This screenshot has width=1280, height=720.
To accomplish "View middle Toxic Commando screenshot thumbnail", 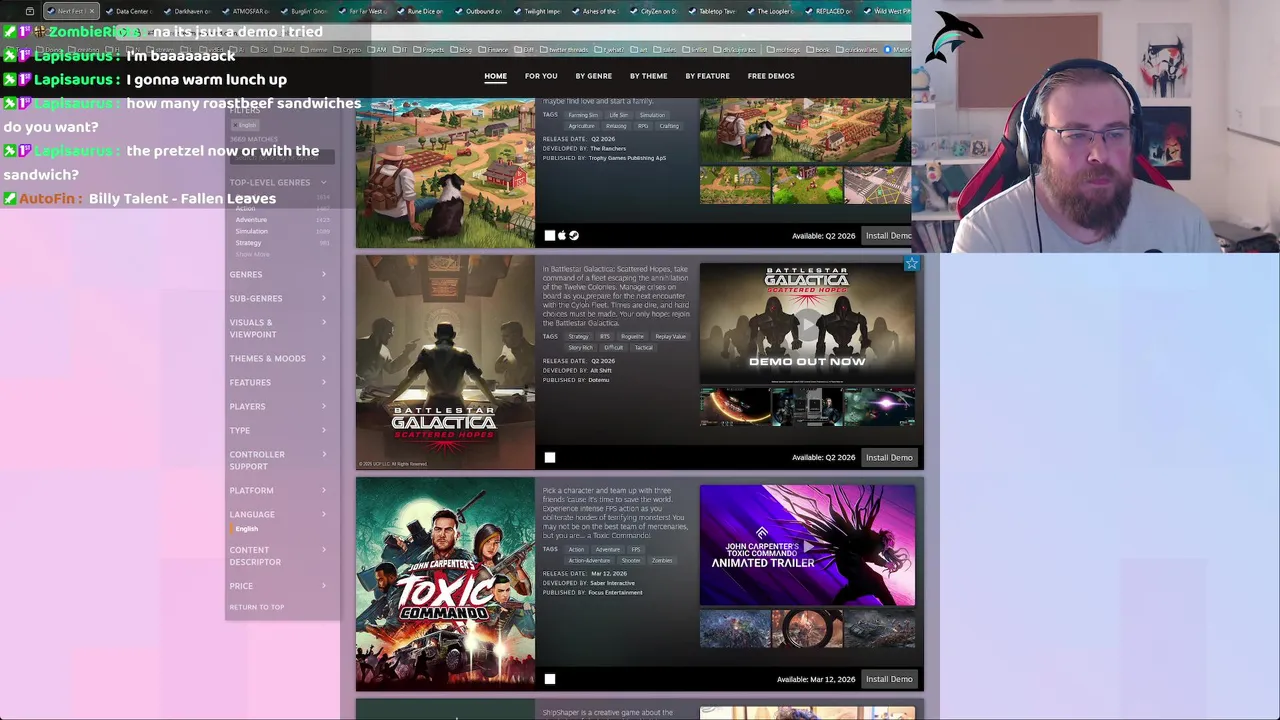I will coord(807,630).
